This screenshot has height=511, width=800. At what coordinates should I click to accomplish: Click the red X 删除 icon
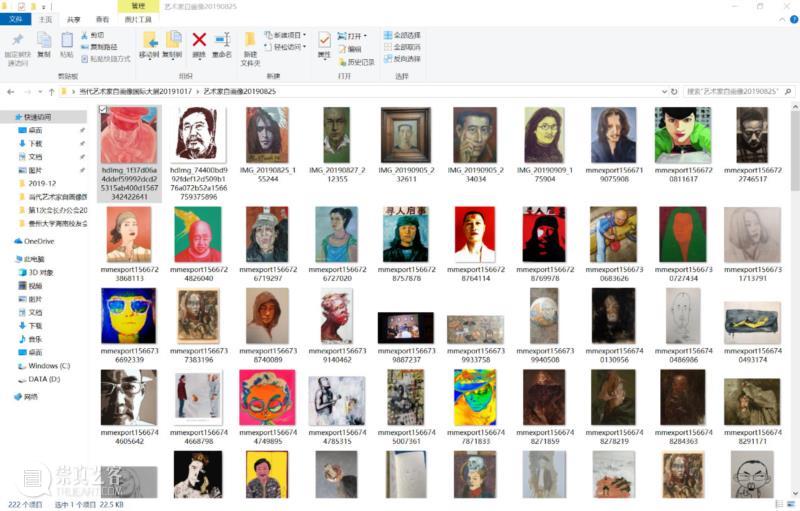click(x=199, y=39)
